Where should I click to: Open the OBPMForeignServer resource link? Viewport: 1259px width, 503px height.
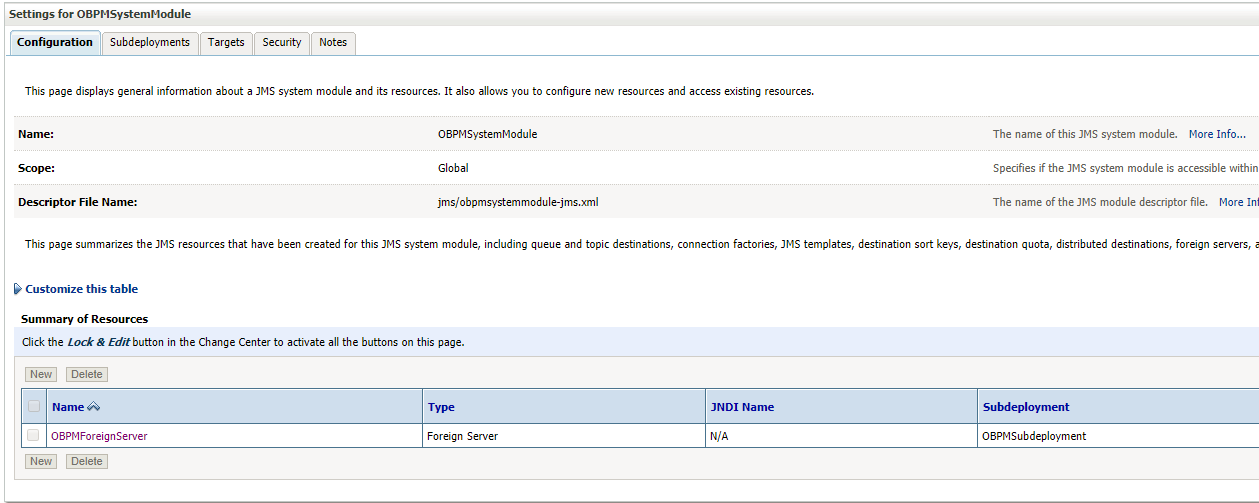99,436
